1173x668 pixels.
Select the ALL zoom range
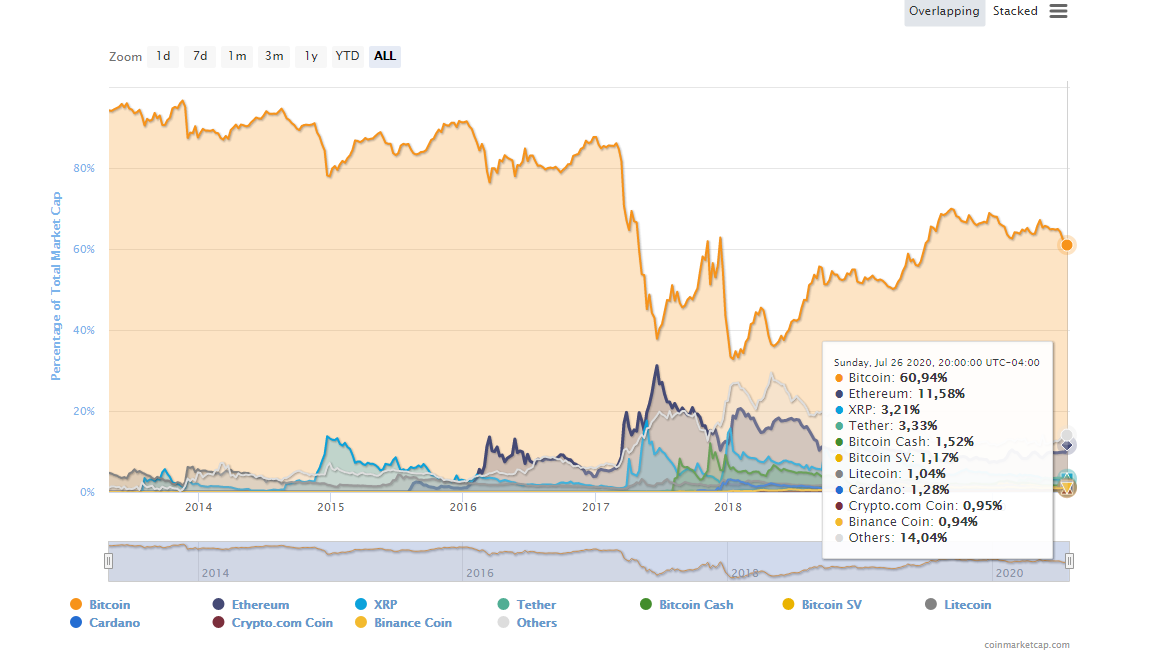tap(385, 56)
